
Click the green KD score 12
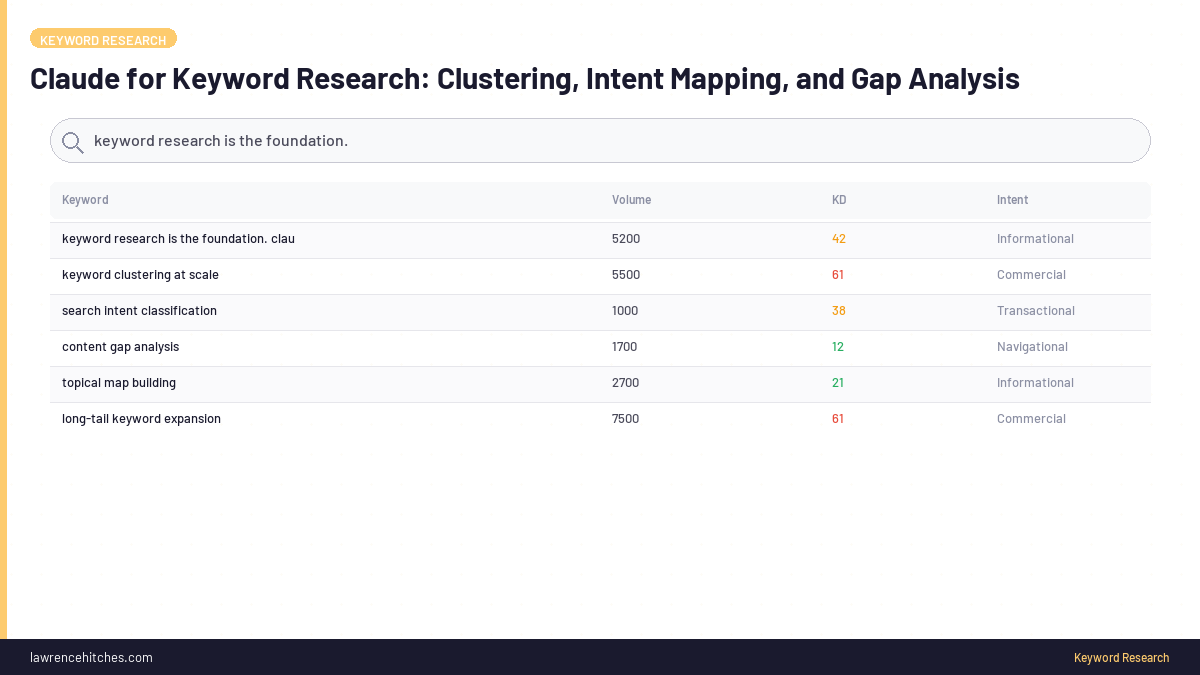click(x=837, y=346)
